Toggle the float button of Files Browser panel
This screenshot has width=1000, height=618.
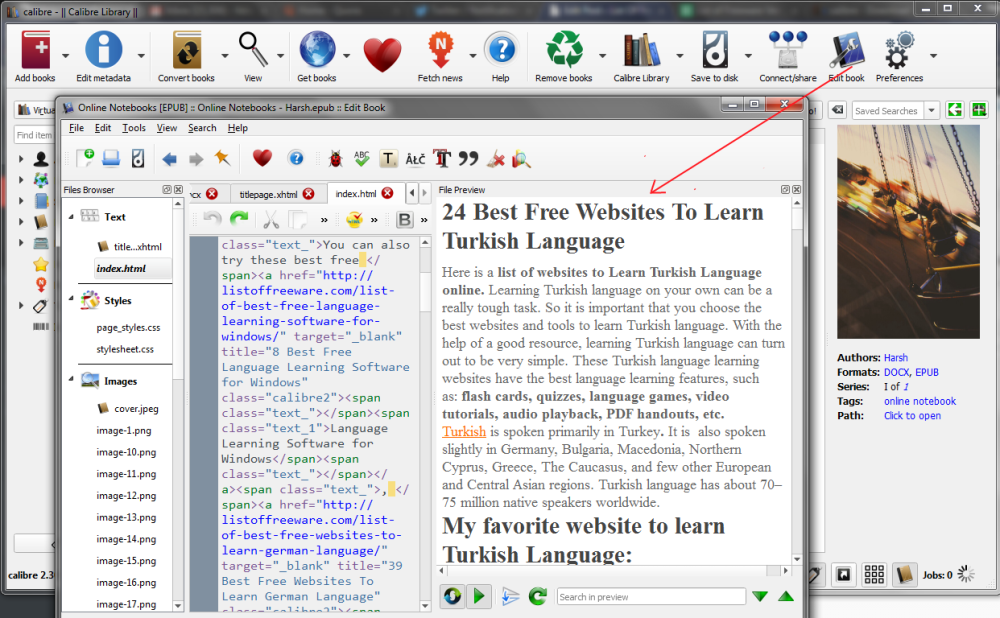pos(167,189)
